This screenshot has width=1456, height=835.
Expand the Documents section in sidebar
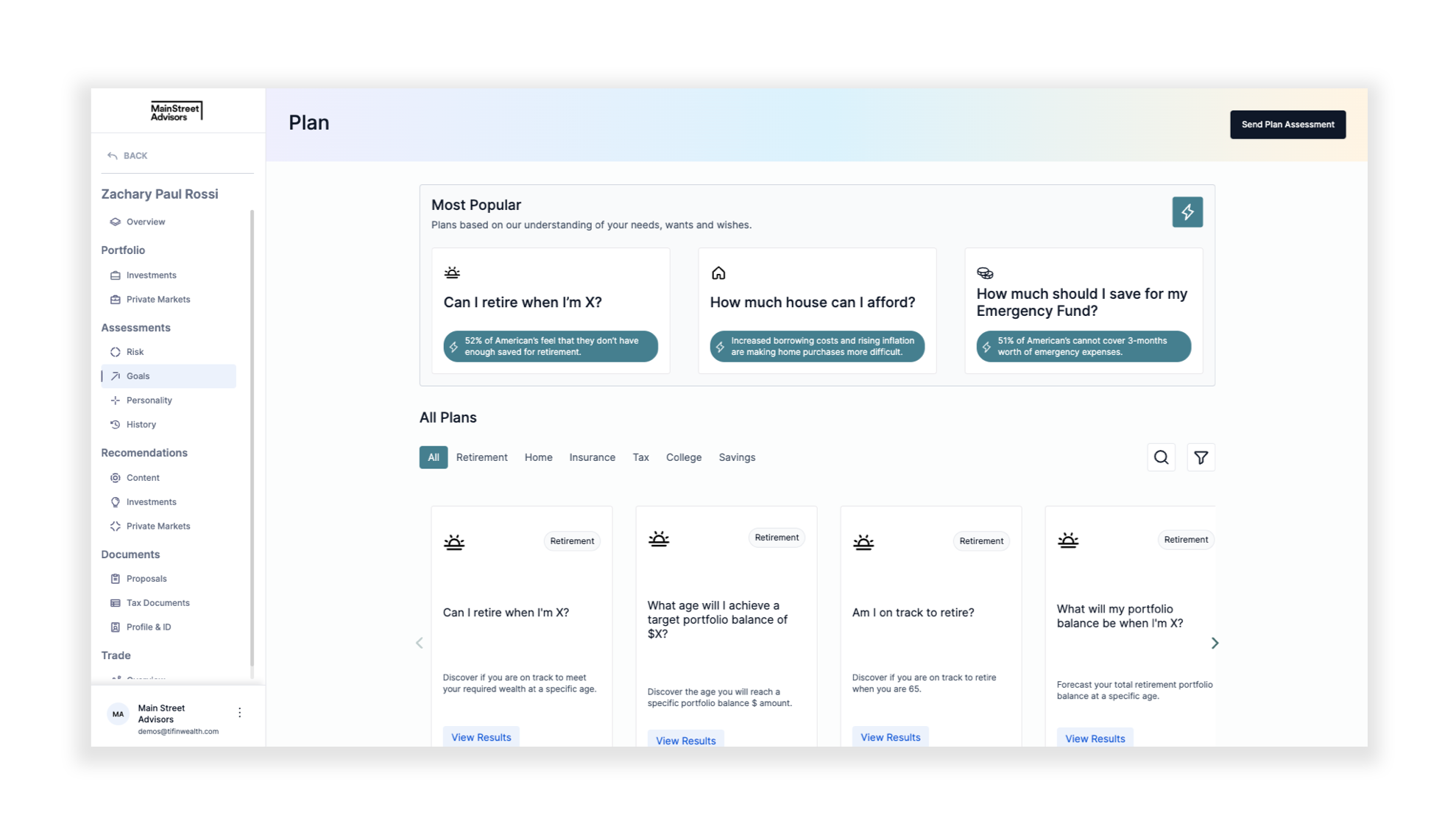pos(130,553)
